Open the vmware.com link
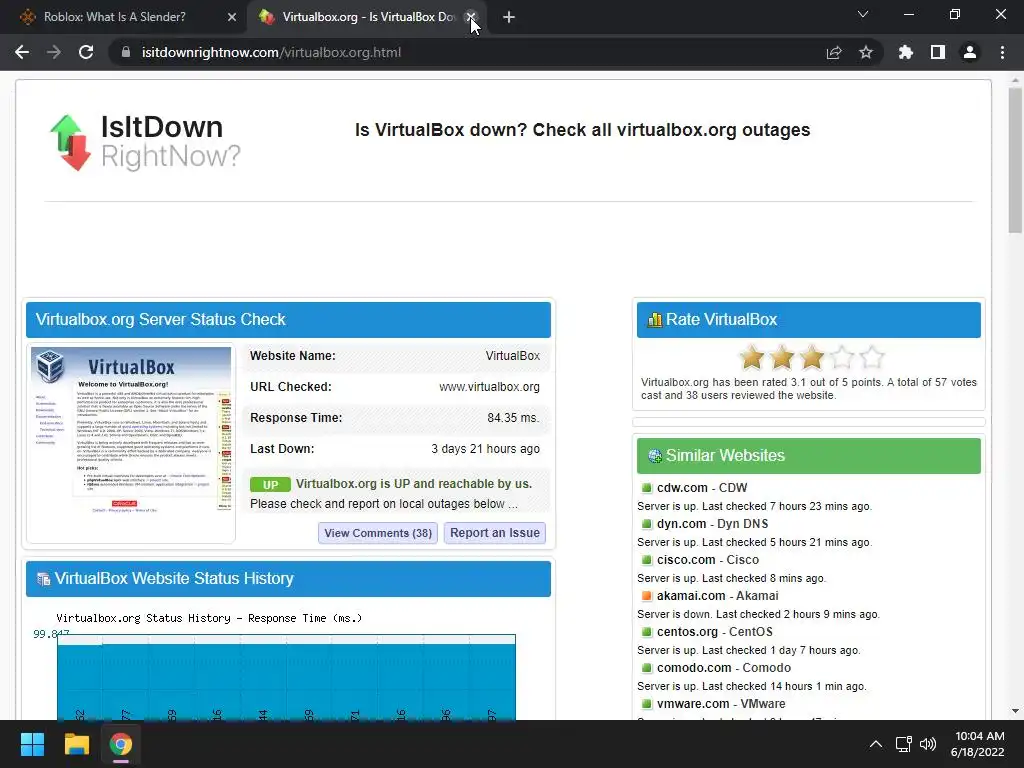This screenshot has width=1024, height=768. (x=693, y=703)
